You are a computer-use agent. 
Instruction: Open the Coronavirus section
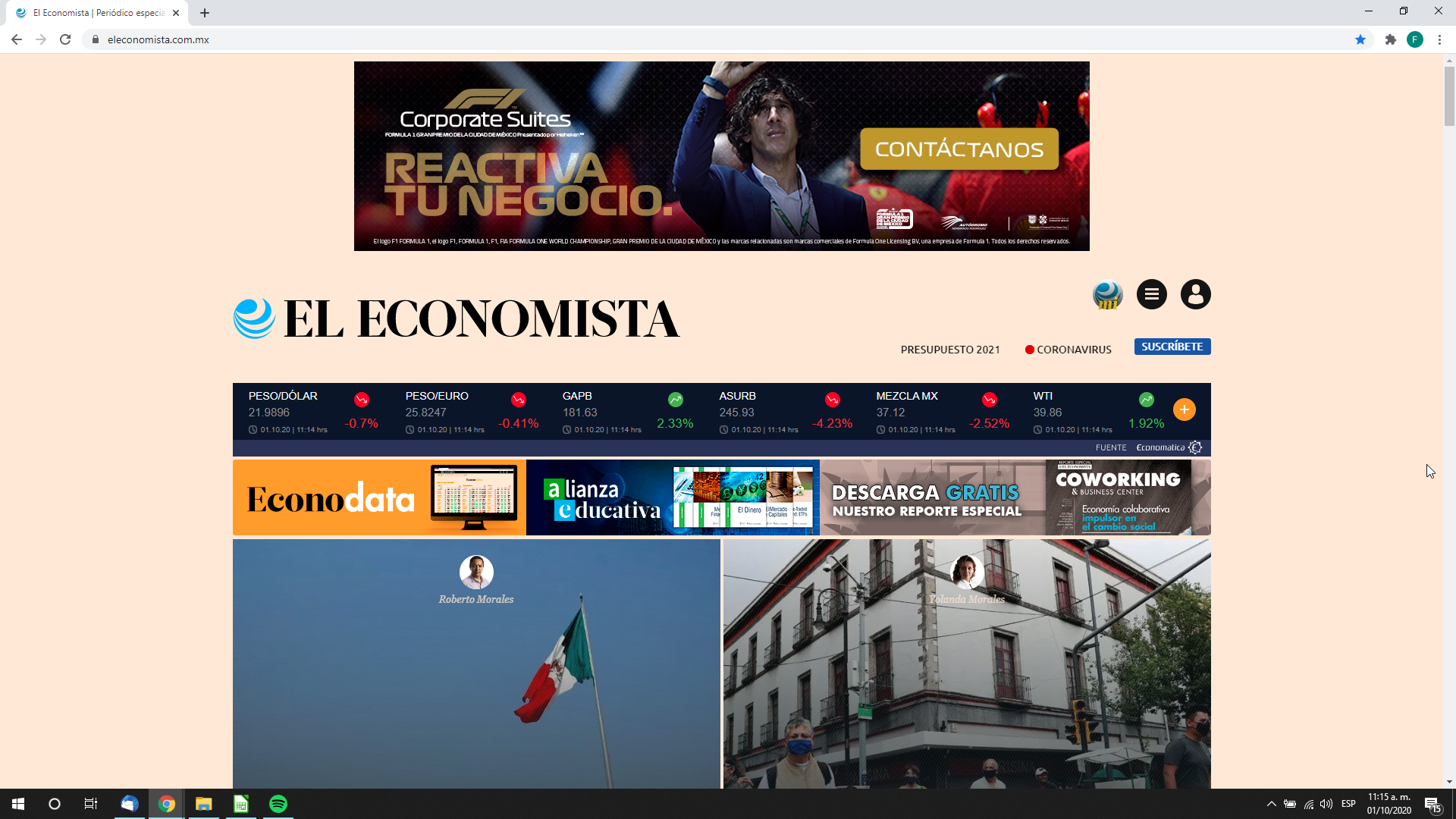[1068, 350]
